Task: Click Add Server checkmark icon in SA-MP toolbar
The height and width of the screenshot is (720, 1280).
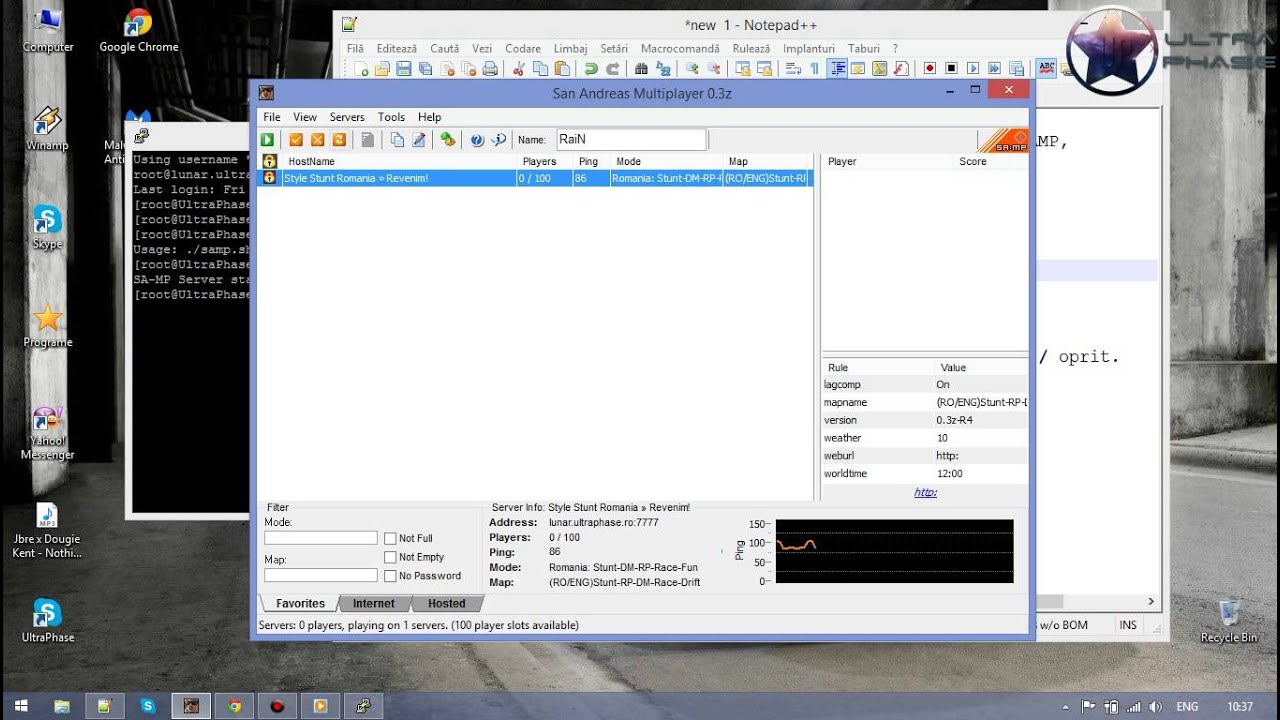Action: pyautogui.click(x=296, y=140)
